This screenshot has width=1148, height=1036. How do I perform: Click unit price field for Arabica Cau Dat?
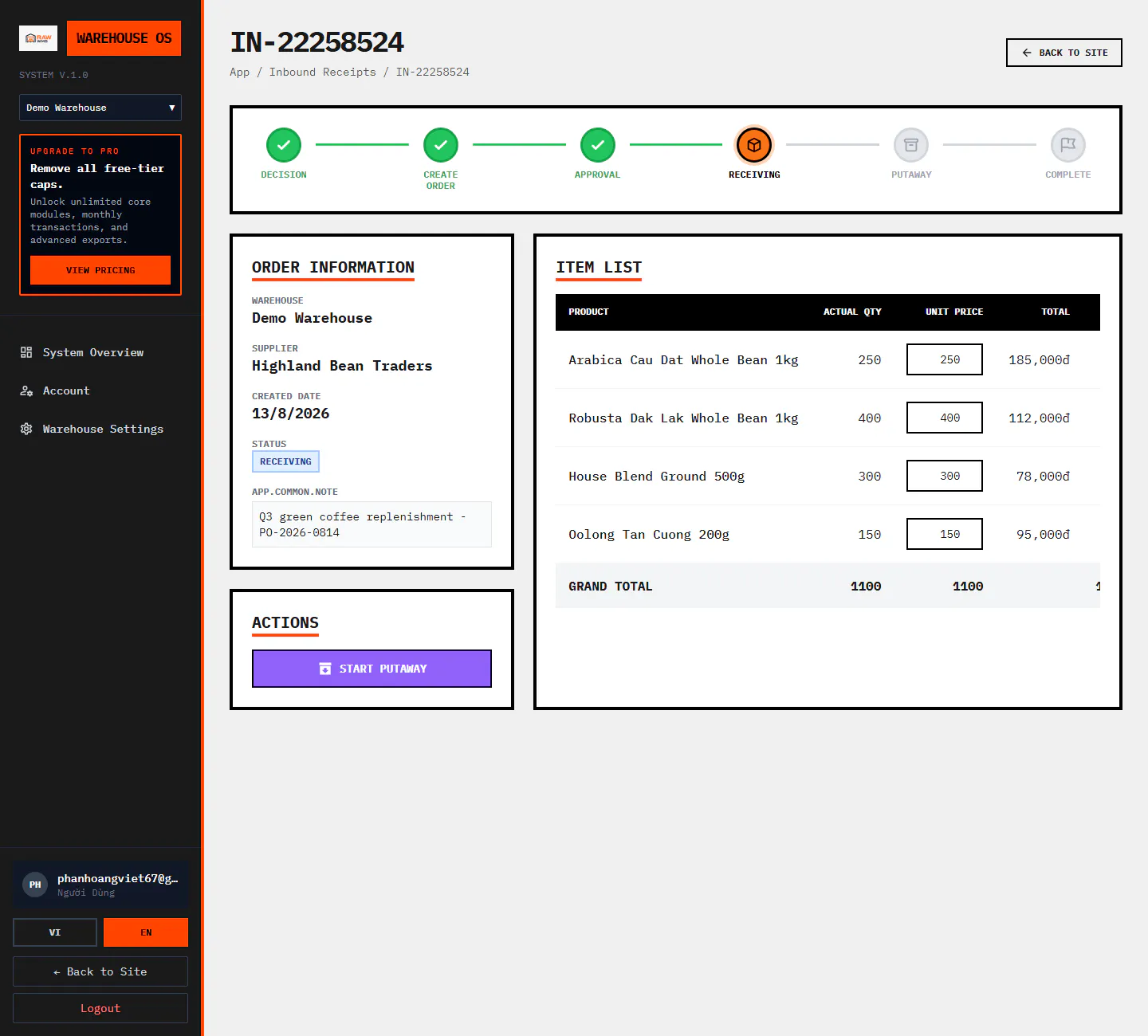point(945,359)
